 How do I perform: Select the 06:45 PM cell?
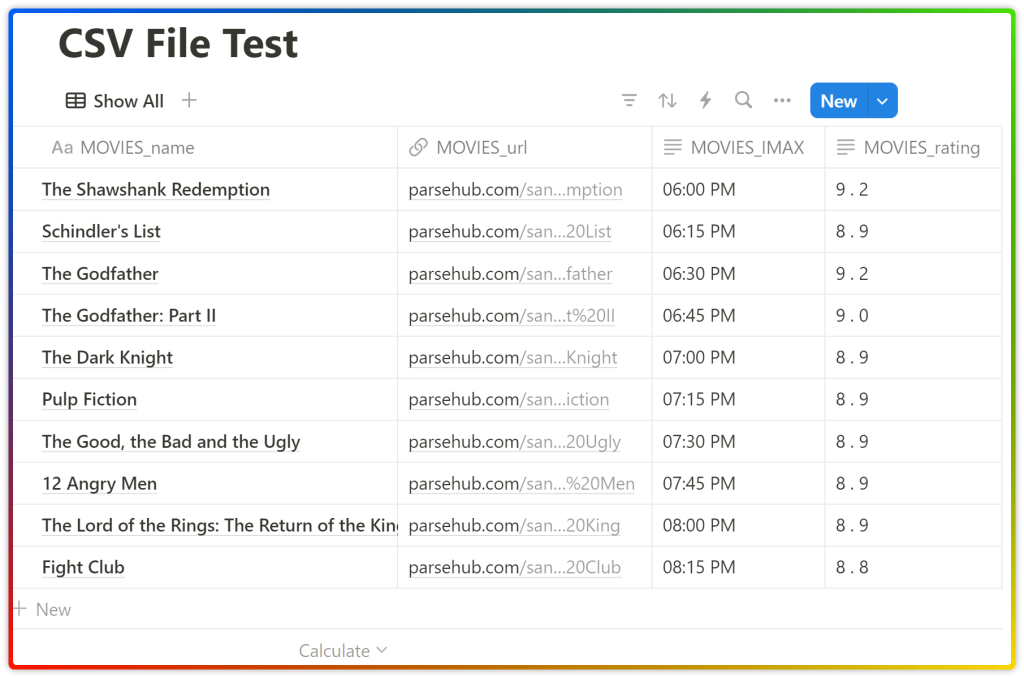click(738, 315)
